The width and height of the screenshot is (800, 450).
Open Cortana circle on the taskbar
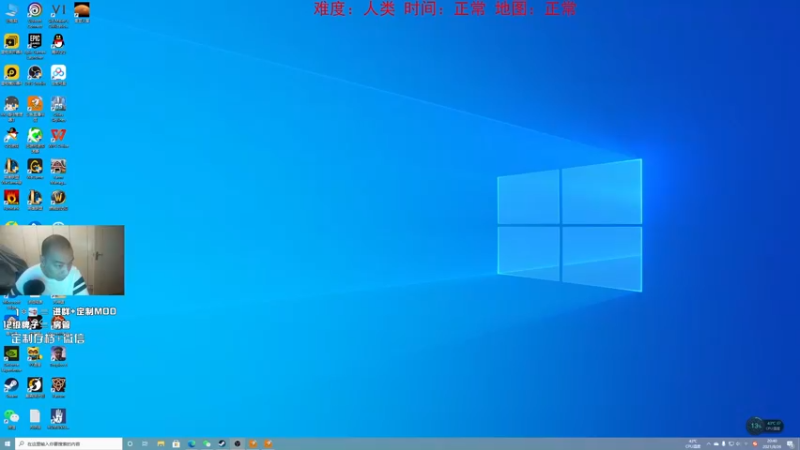coord(130,444)
